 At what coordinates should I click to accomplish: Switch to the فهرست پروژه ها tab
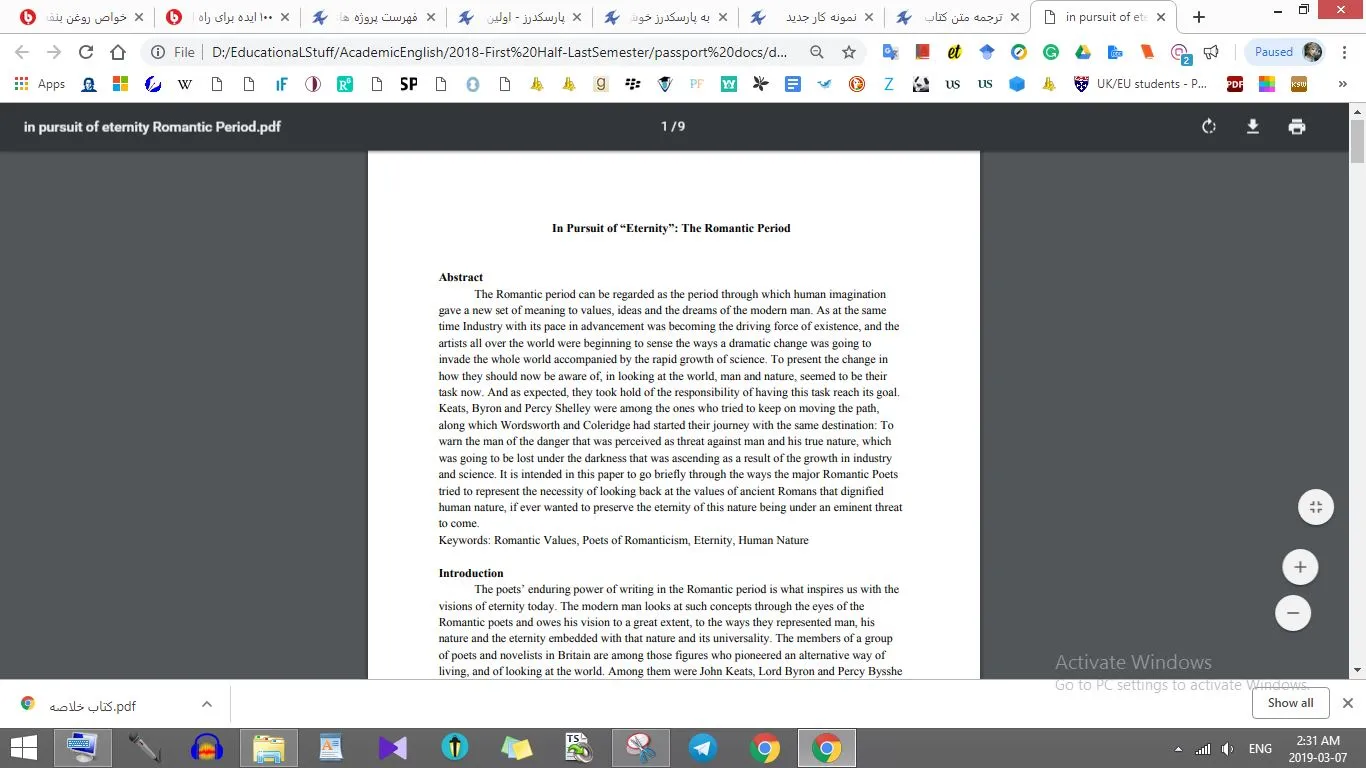pos(374,17)
